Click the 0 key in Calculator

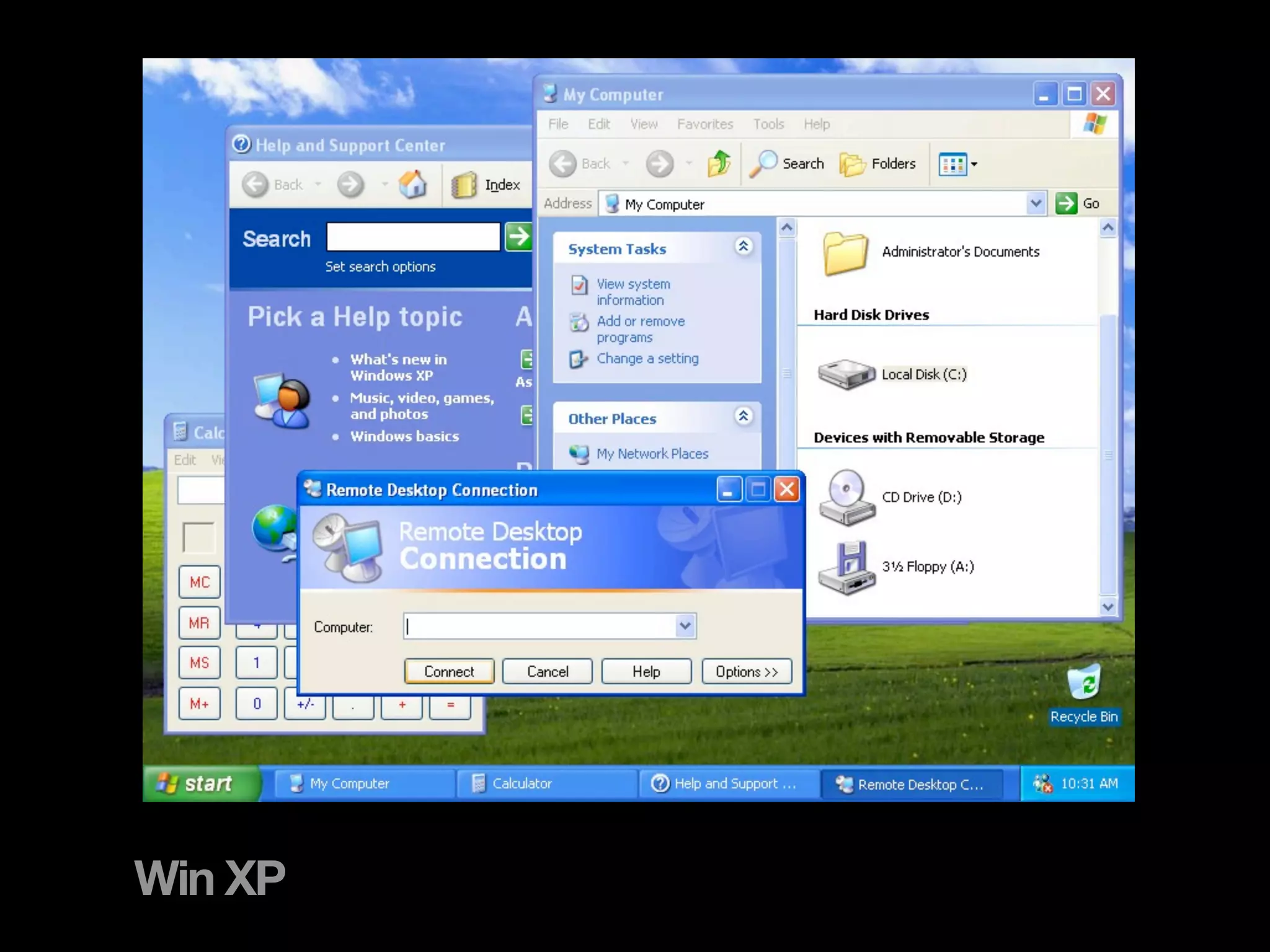tap(257, 703)
